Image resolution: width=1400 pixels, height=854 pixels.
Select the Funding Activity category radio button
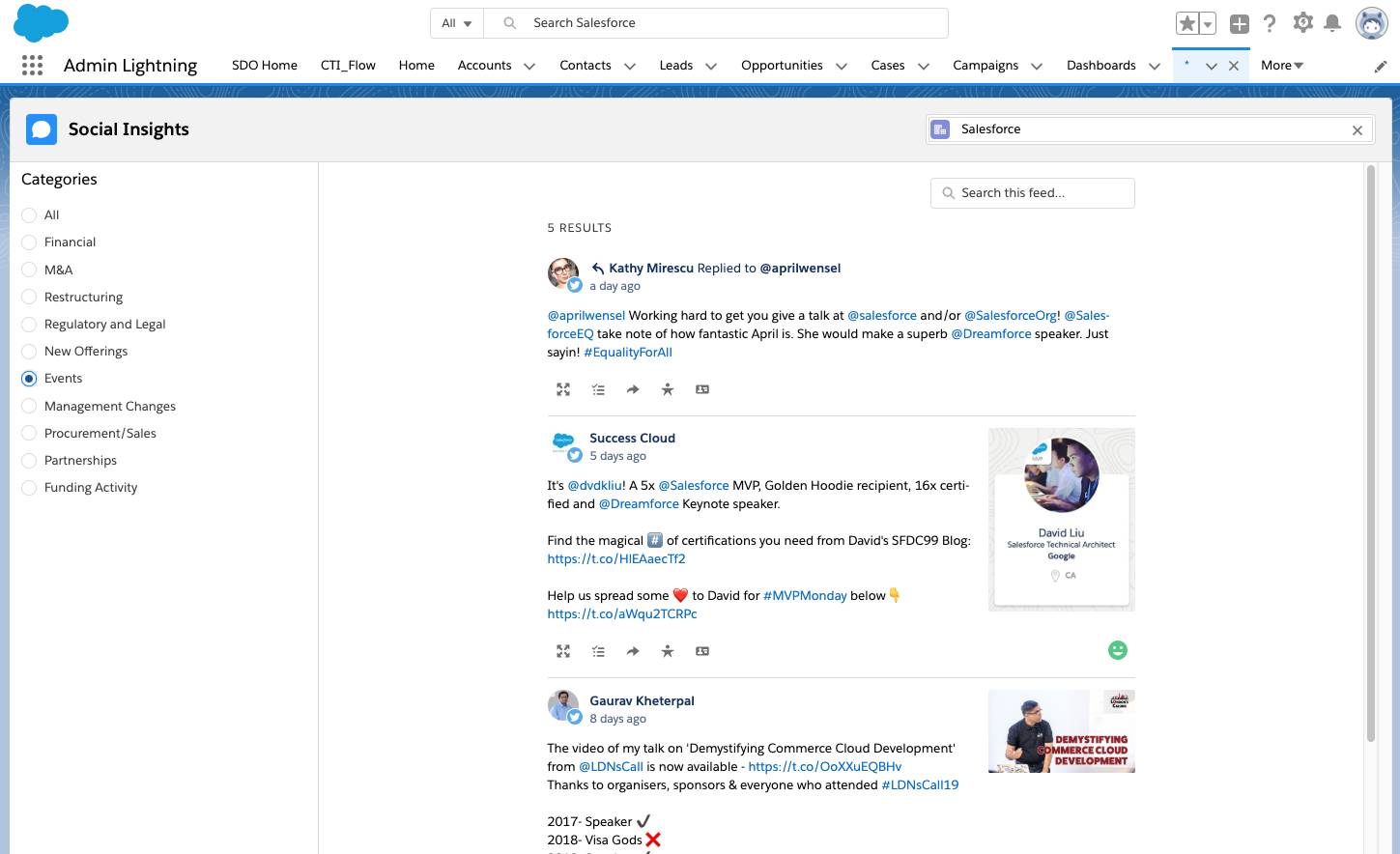pos(29,487)
